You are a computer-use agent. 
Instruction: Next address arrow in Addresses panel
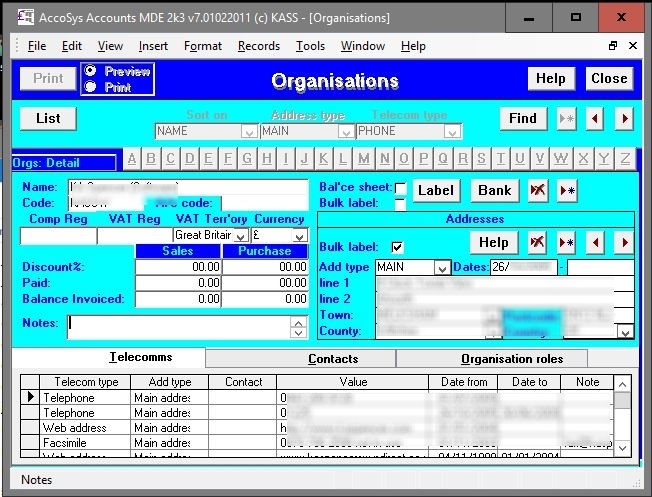click(x=625, y=242)
